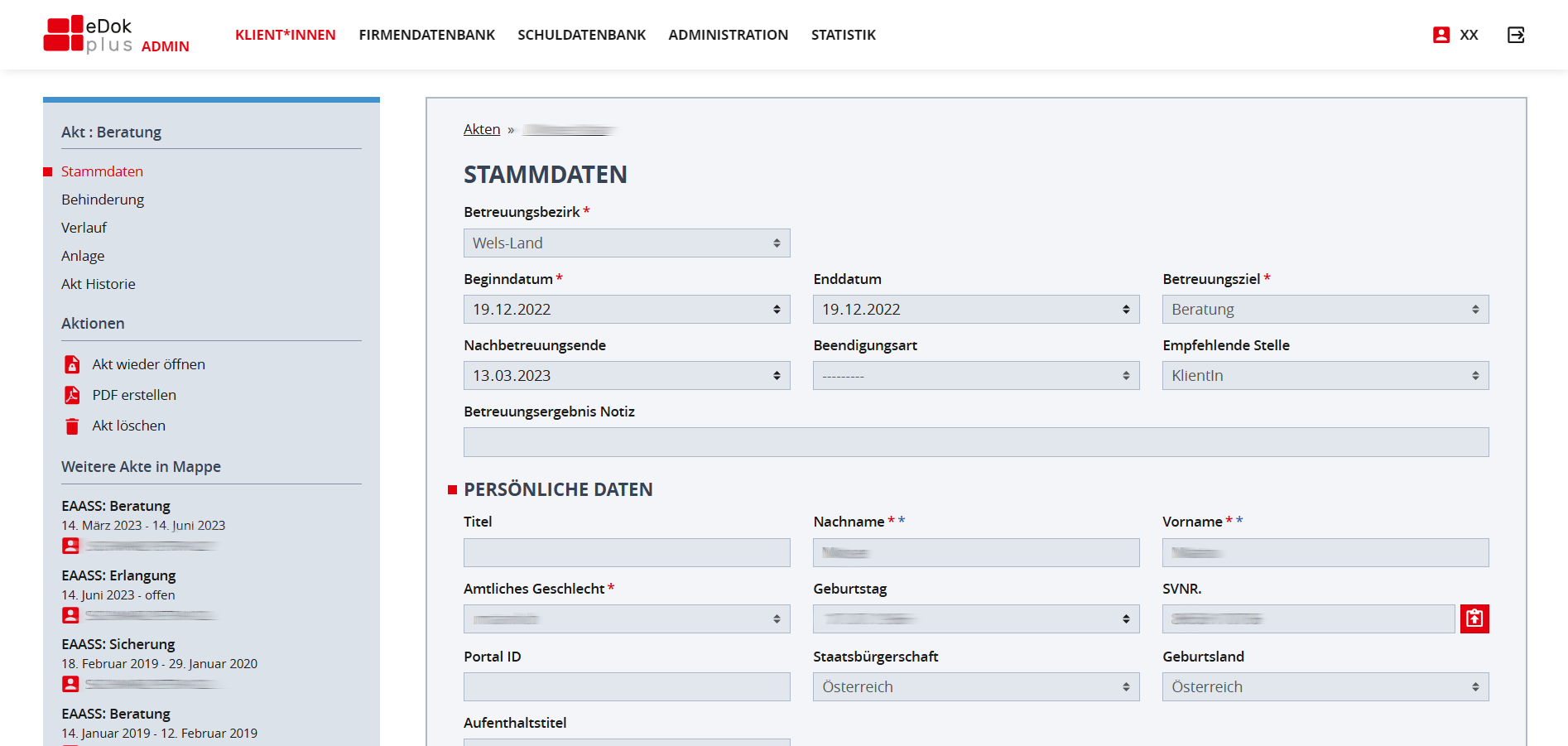
Task: Expand the Betreuungsziel dropdown
Action: [x=1325, y=310]
